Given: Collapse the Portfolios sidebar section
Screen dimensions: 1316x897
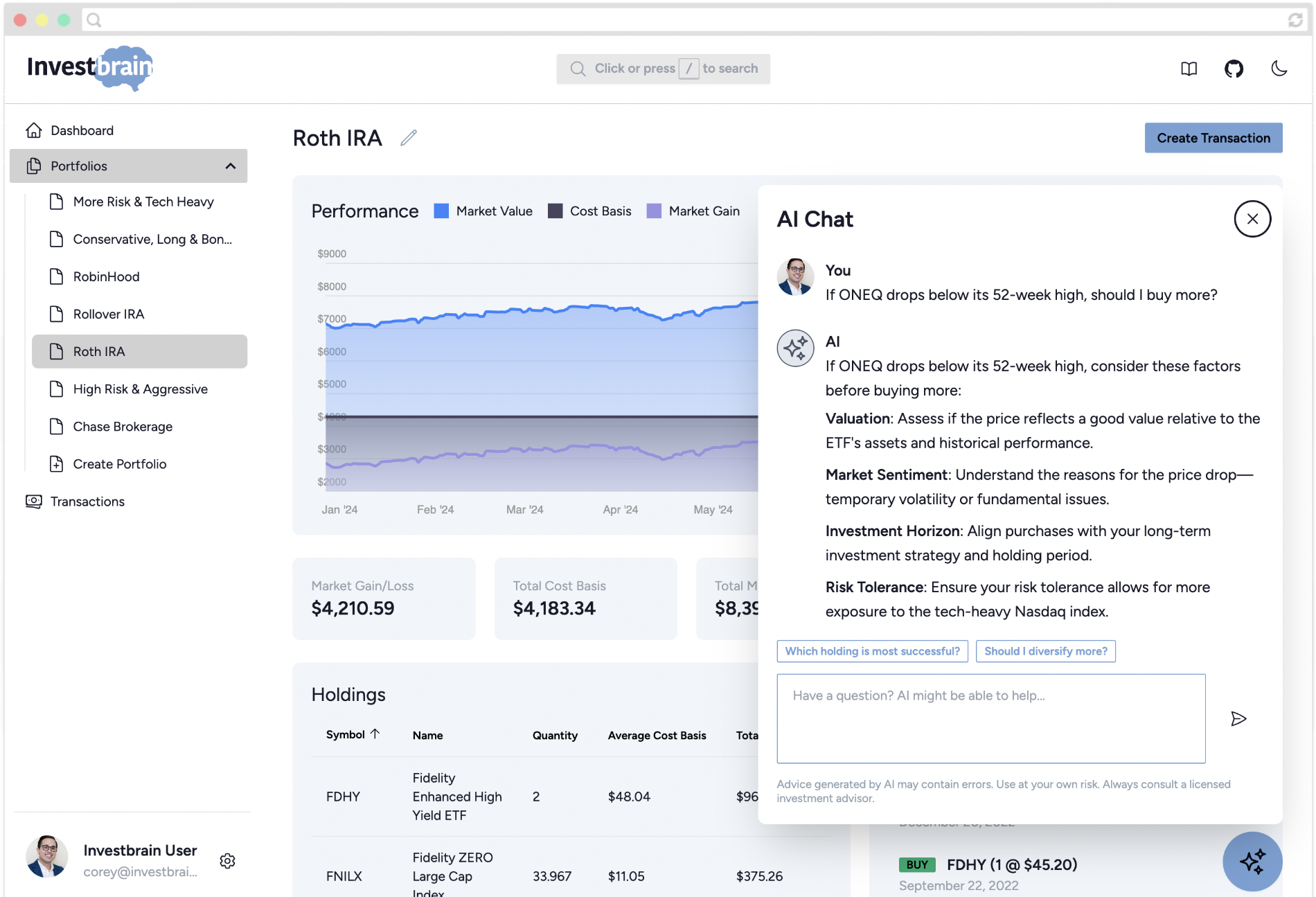Looking at the screenshot, I should coord(231,166).
